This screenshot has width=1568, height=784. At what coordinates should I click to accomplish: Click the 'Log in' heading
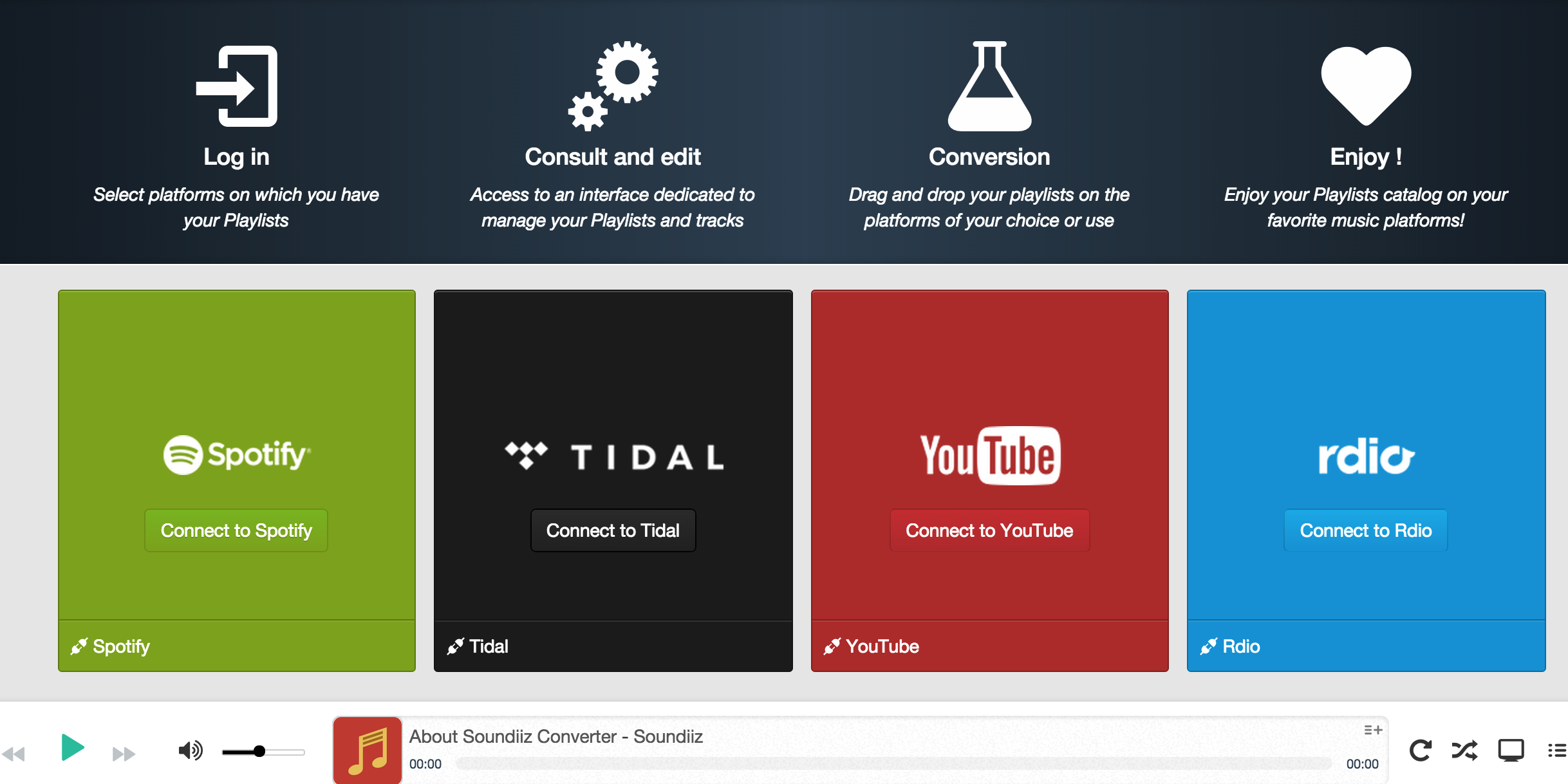tap(236, 157)
